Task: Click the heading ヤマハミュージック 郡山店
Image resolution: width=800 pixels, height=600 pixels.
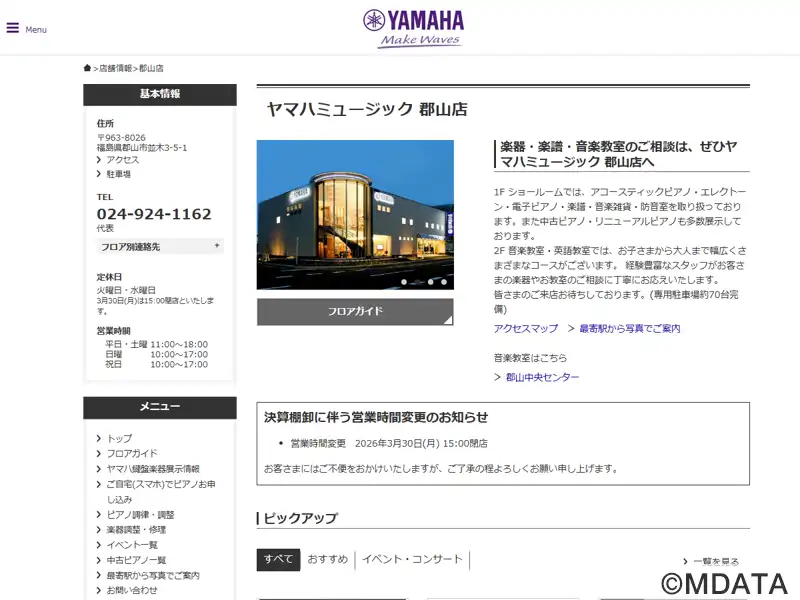Action: tap(367, 109)
